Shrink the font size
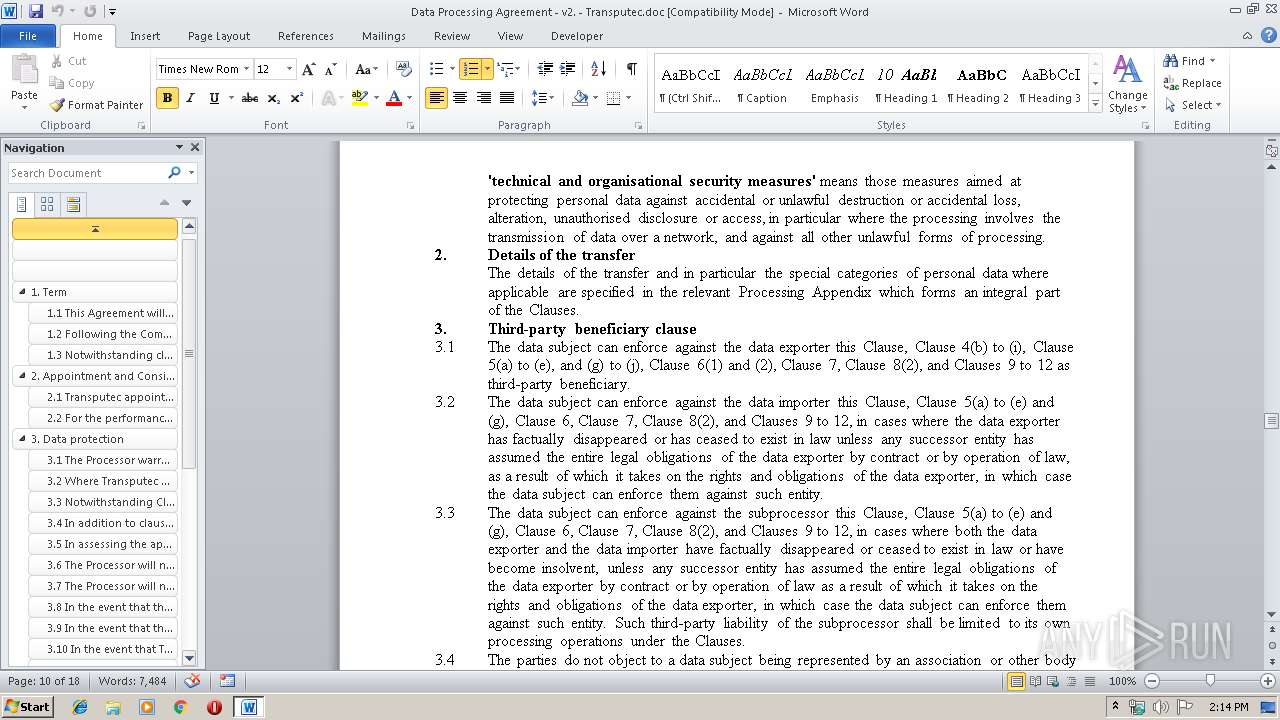Screen dimensions: 1280x720 point(331,69)
